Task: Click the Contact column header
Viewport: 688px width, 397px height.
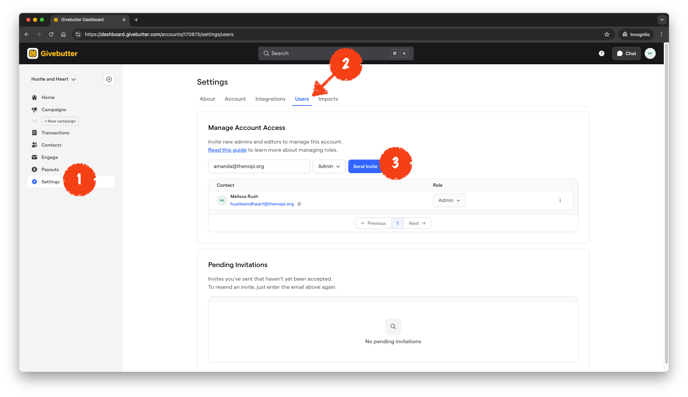Action: click(x=226, y=185)
